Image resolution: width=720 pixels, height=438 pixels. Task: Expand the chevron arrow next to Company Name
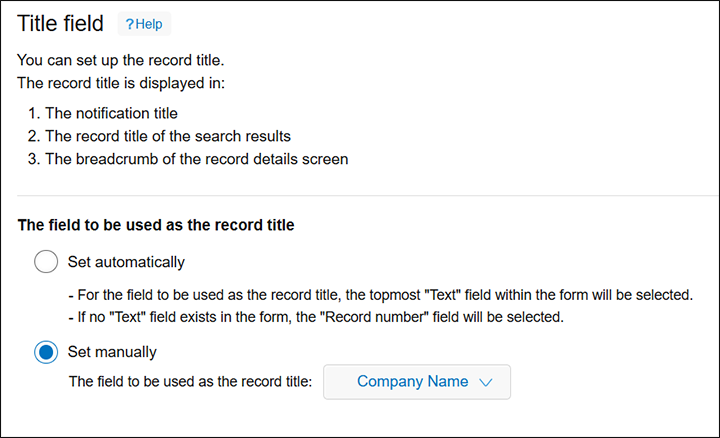coord(487,382)
